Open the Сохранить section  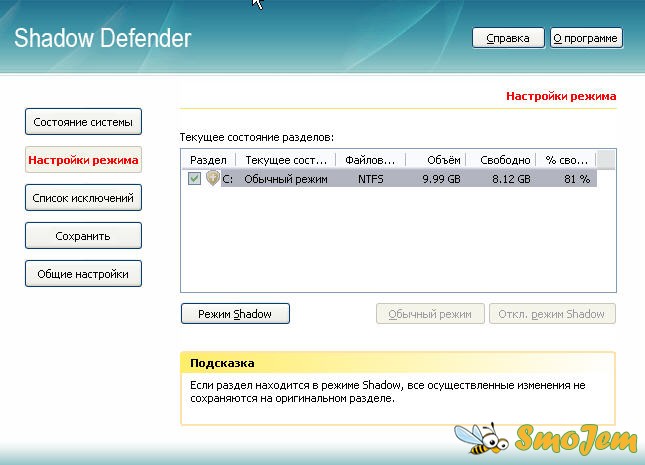tap(83, 236)
